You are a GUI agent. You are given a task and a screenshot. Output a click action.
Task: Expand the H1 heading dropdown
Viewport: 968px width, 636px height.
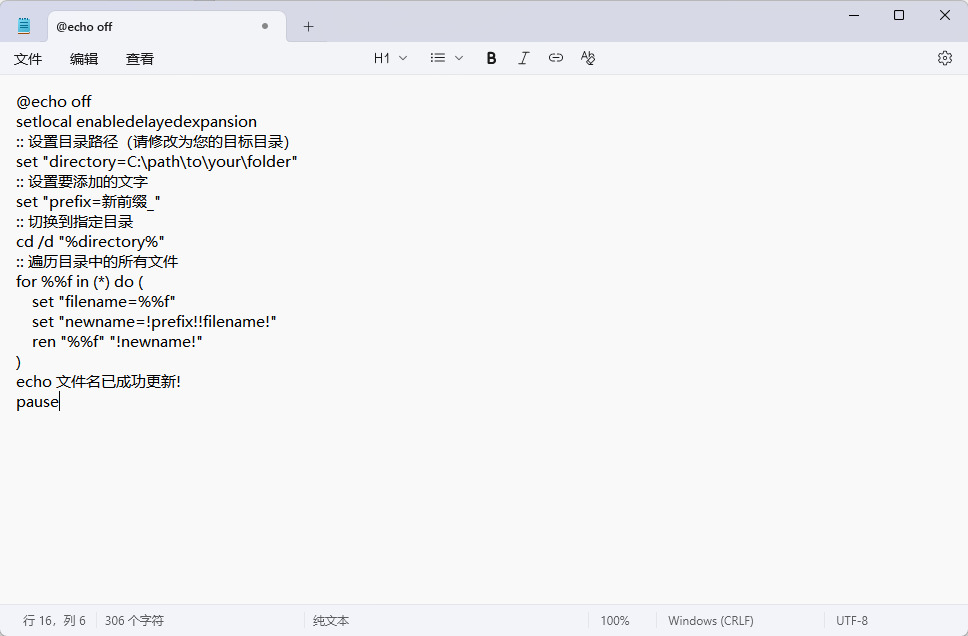coord(390,58)
